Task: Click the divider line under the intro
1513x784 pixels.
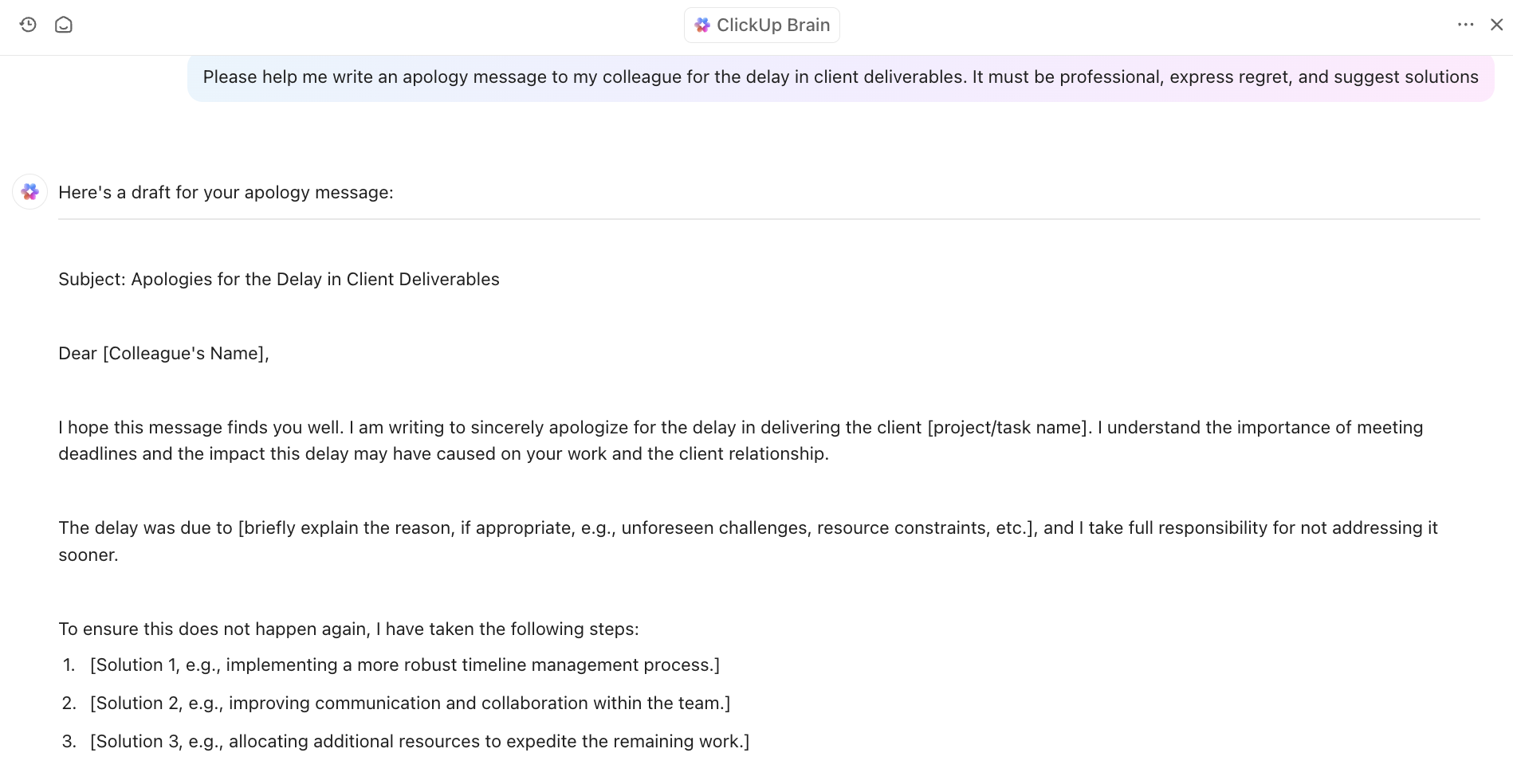Action: click(x=768, y=219)
